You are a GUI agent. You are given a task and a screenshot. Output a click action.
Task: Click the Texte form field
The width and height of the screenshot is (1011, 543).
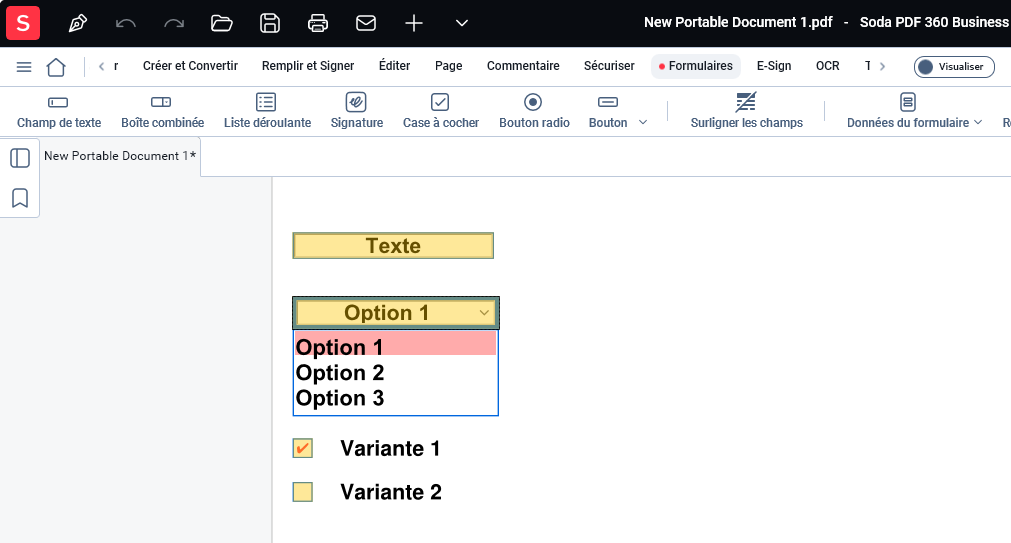pyautogui.click(x=393, y=246)
